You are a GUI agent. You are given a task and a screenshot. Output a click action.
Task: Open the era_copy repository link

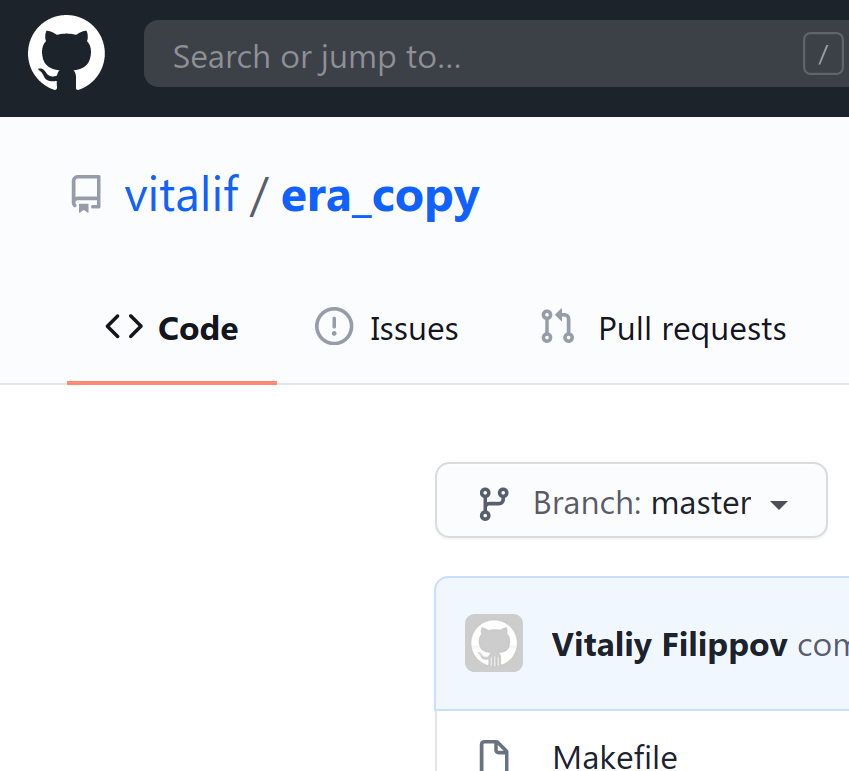point(380,197)
